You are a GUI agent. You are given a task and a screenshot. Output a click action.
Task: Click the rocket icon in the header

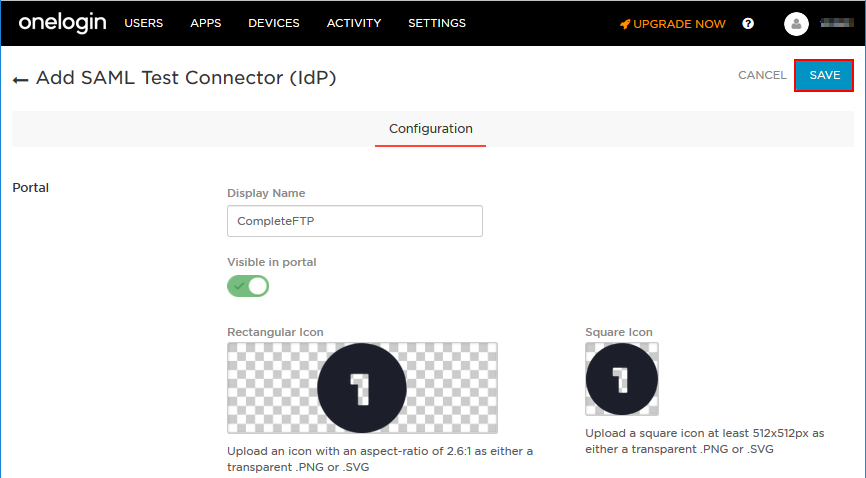tap(625, 24)
